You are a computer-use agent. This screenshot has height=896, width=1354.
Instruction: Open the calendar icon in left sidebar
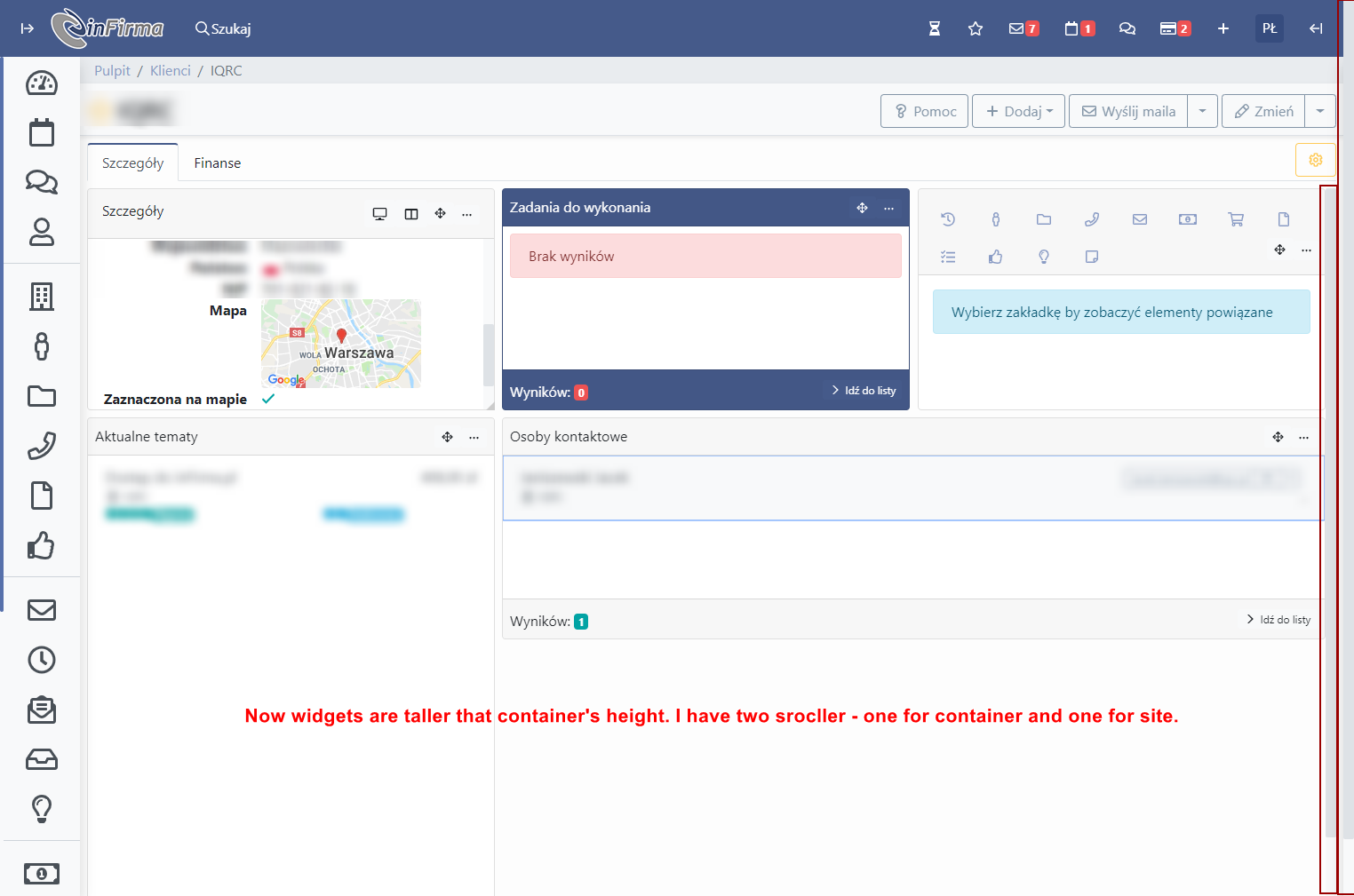coord(42,132)
